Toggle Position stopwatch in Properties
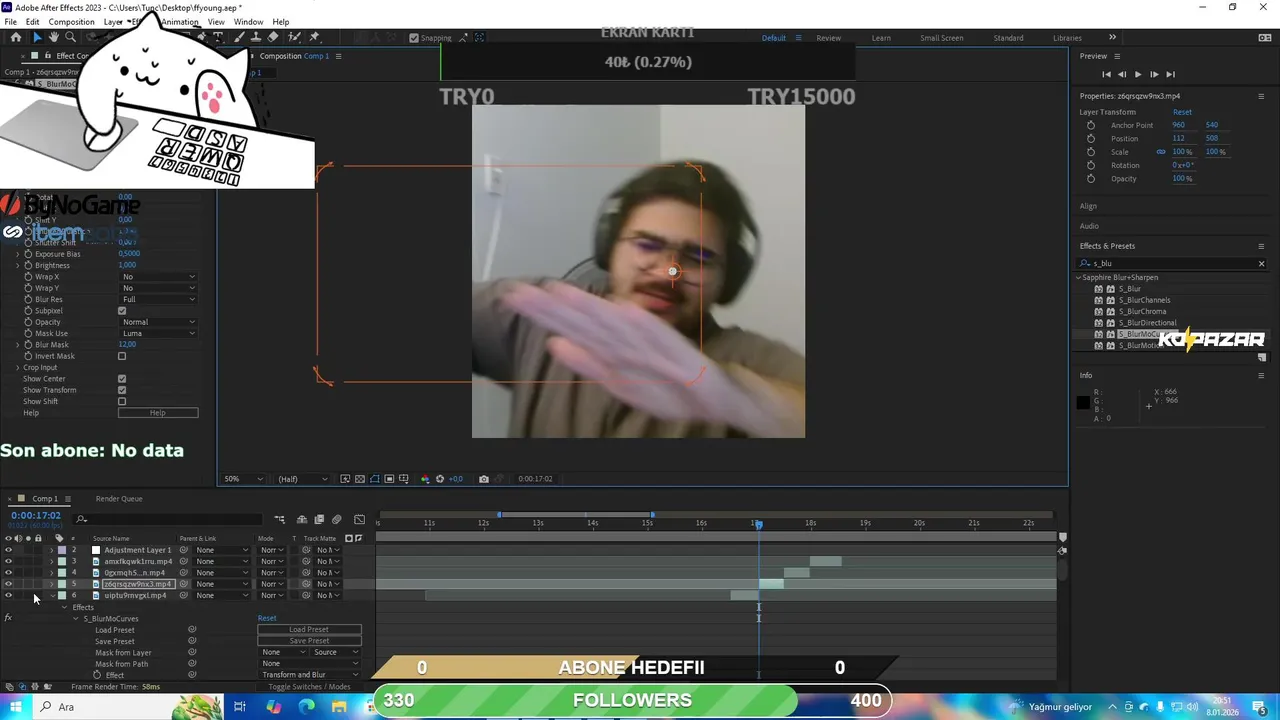Image resolution: width=1280 pixels, height=720 pixels. click(x=1091, y=138)
